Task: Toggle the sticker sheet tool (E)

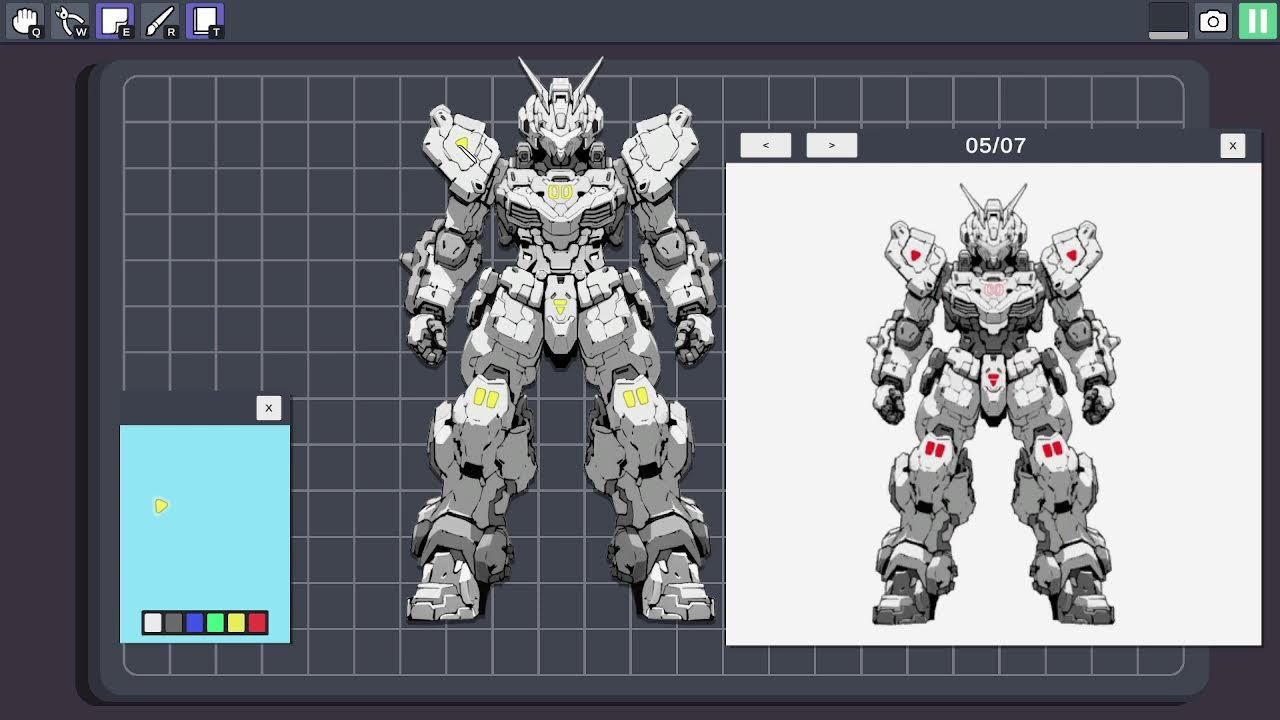Action: coord(115,21)
